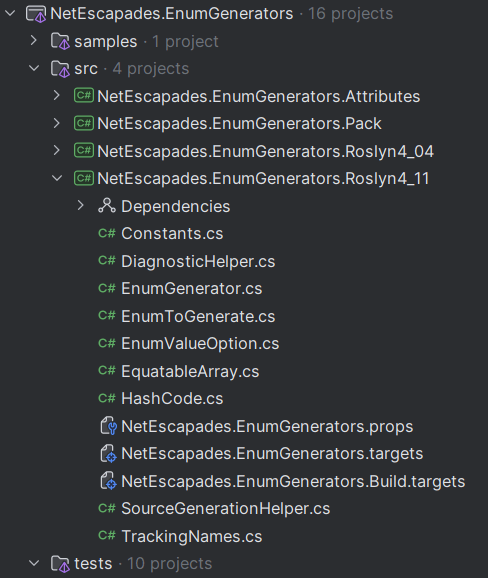The width and height of the screenshot is (488, 578).
Task: Select the NetEscapades.EnumGenerators.Pack project name
Action: point(239,123)
